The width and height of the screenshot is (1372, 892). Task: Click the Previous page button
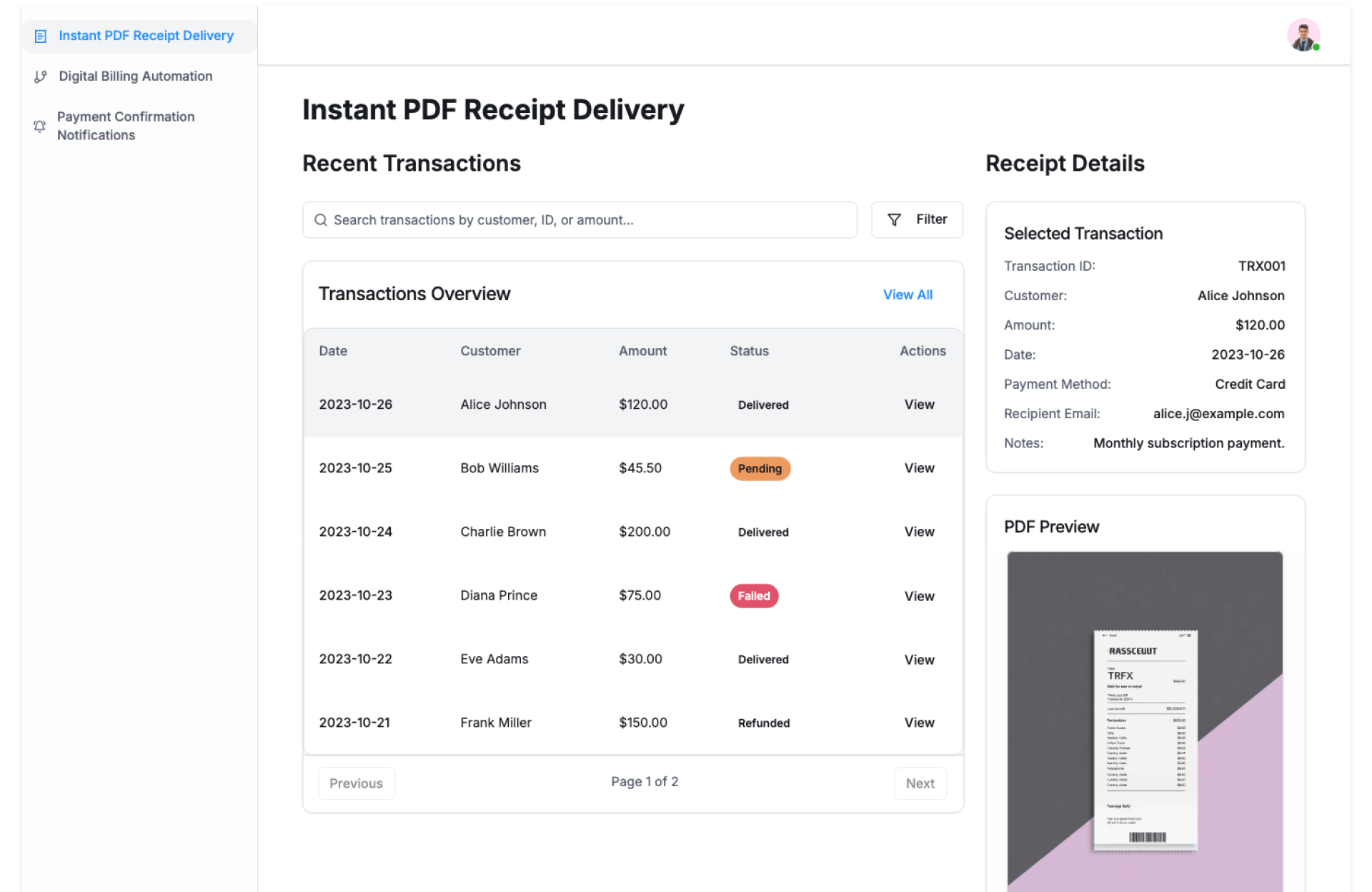pos(356,783)
